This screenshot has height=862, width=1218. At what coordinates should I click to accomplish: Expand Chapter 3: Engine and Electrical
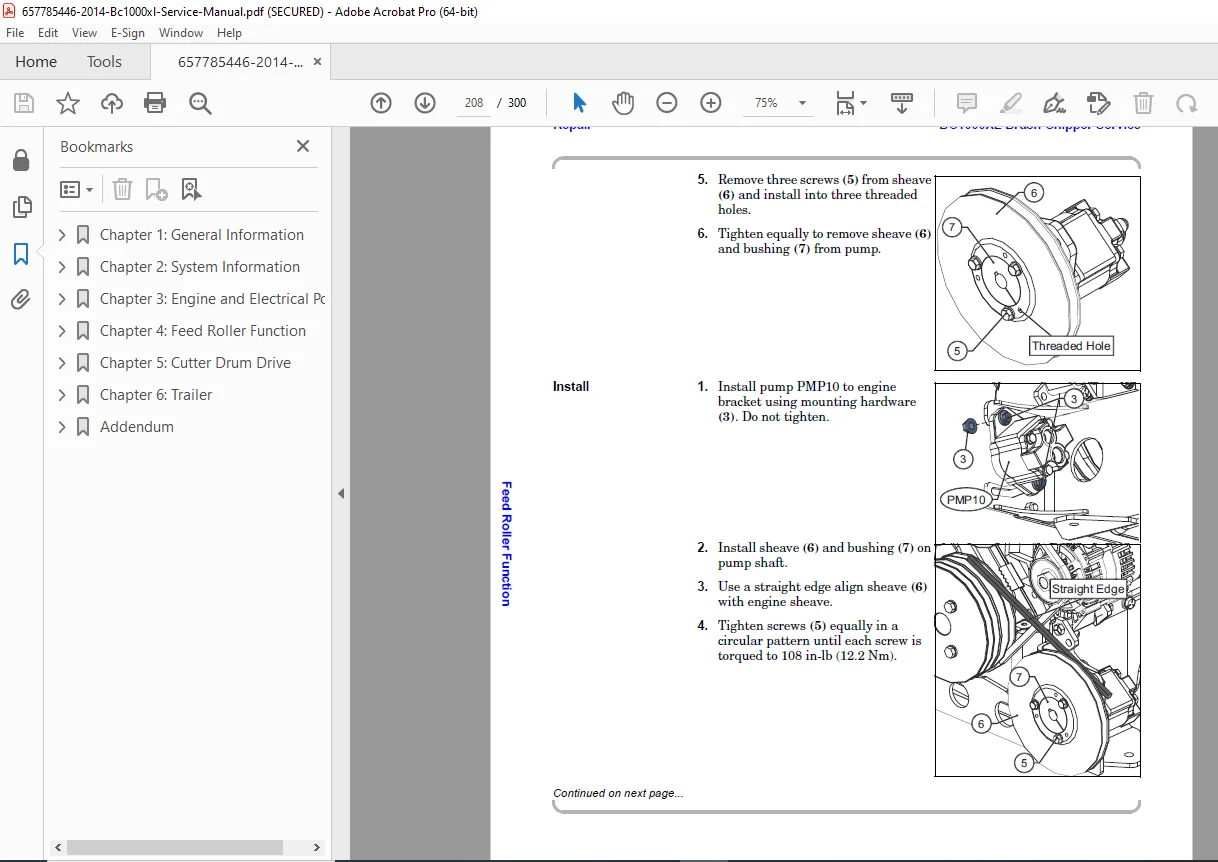click(62, 299)
